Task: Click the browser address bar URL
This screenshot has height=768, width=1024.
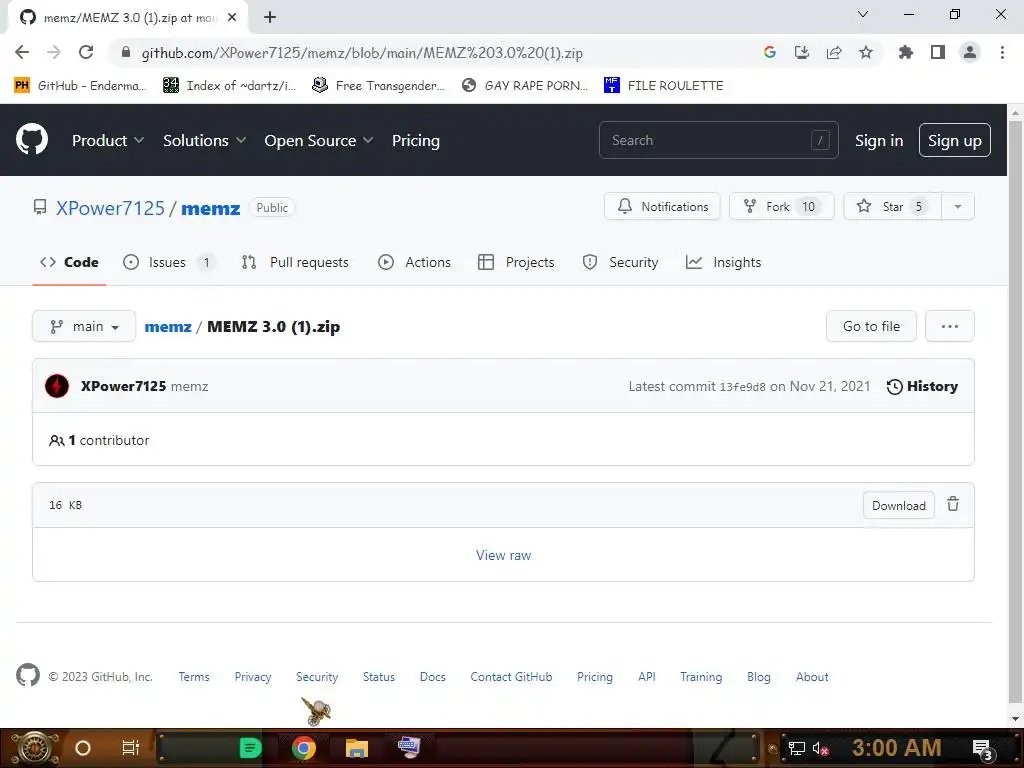Action: (x=362, y=53)
